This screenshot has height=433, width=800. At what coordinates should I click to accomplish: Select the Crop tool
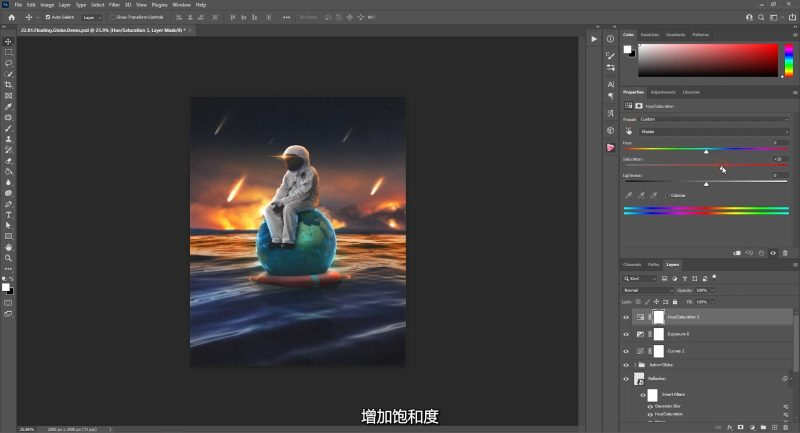[x=8, y=85]
